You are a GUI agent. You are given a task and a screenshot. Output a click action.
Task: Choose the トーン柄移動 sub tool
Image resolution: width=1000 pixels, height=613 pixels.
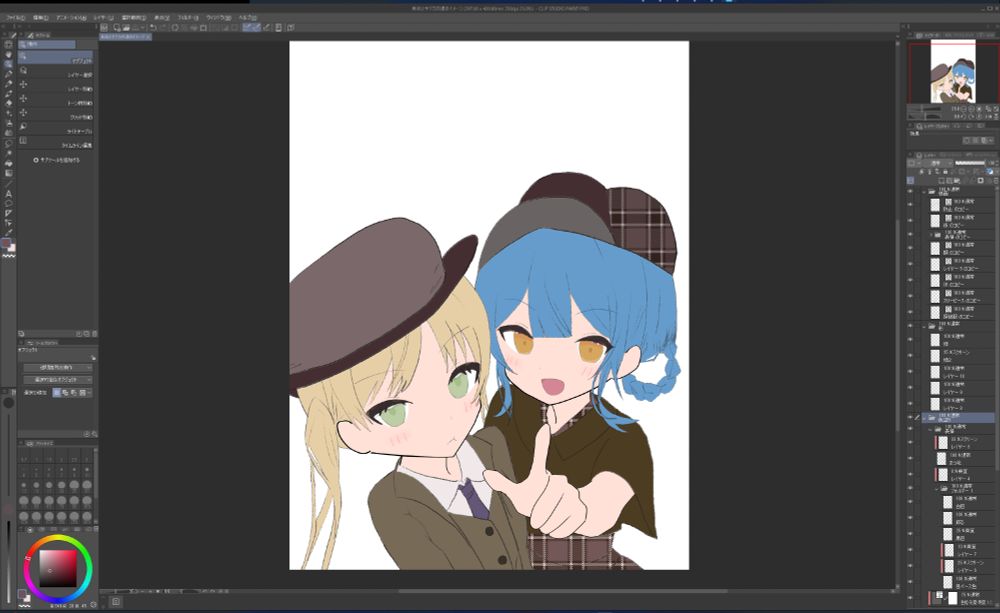(56, 100)
